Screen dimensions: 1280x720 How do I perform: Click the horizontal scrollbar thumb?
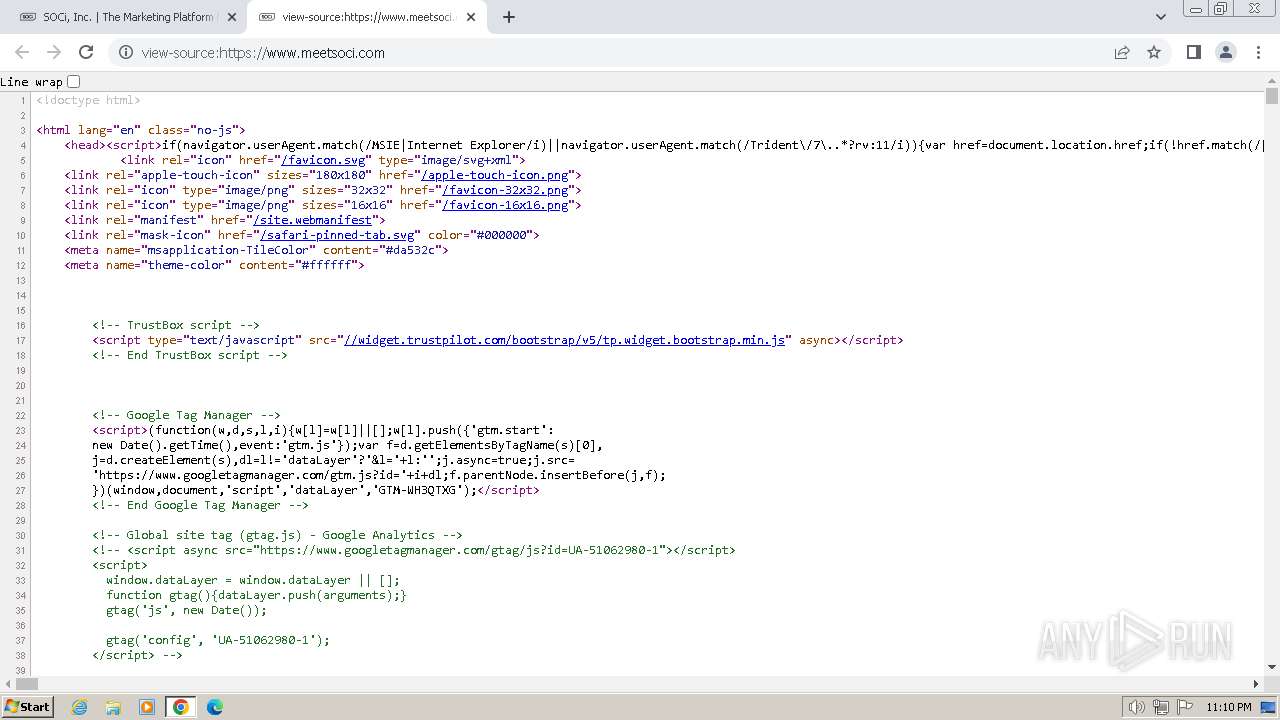point(26,684)
